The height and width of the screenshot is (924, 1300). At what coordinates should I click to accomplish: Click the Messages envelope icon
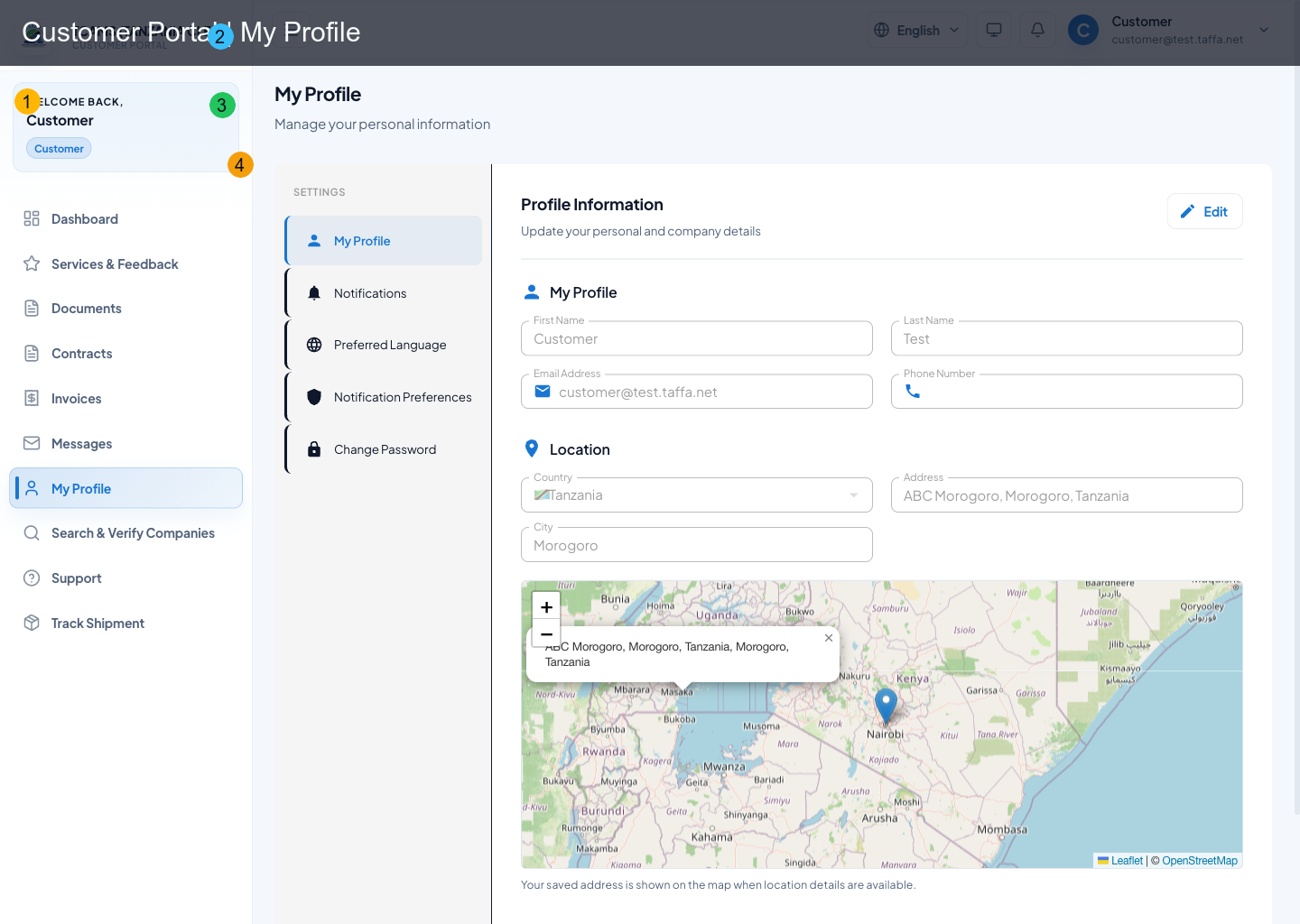(32, 443)
